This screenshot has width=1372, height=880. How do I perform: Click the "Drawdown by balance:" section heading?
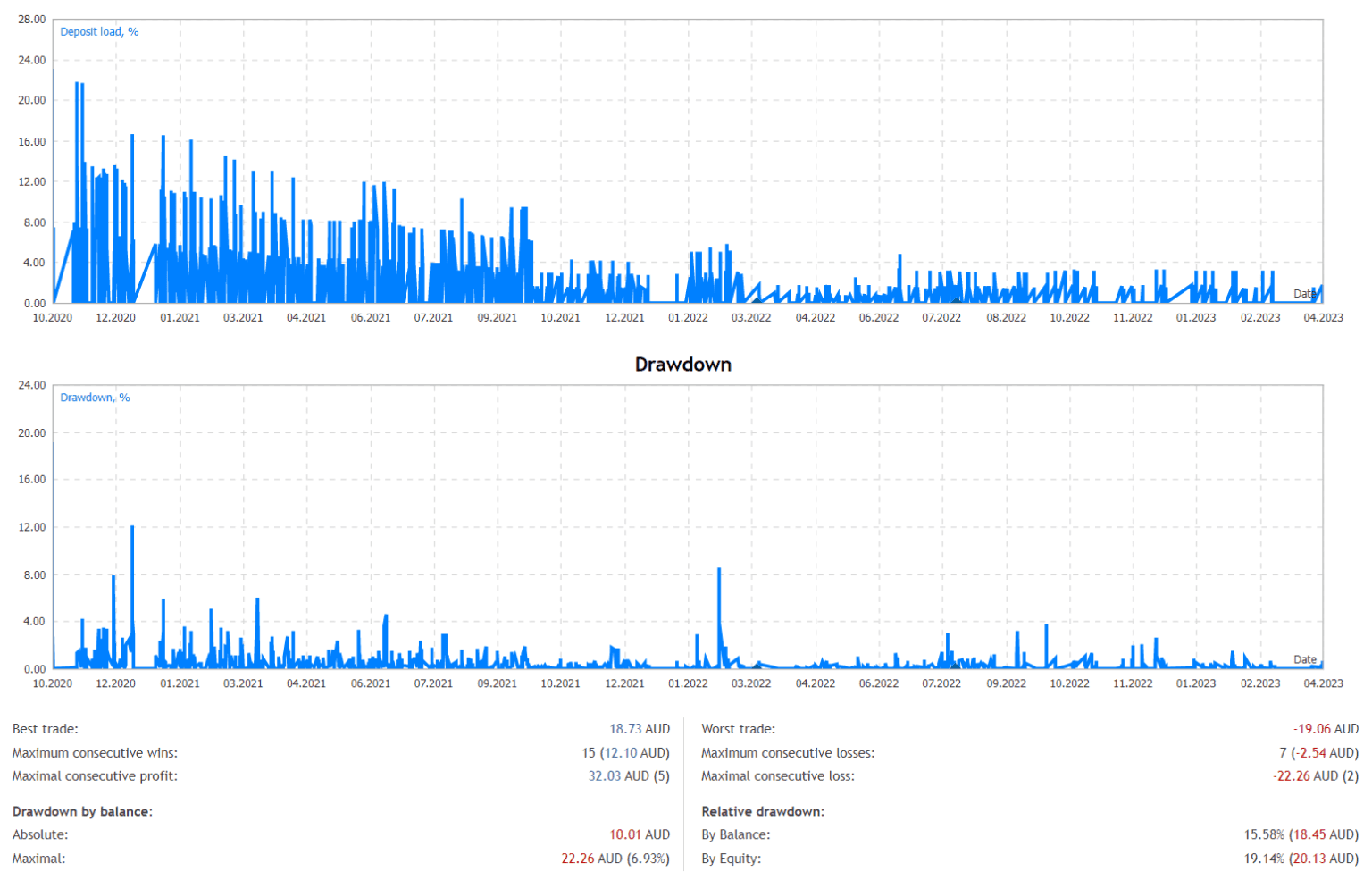tap(82, 811)
